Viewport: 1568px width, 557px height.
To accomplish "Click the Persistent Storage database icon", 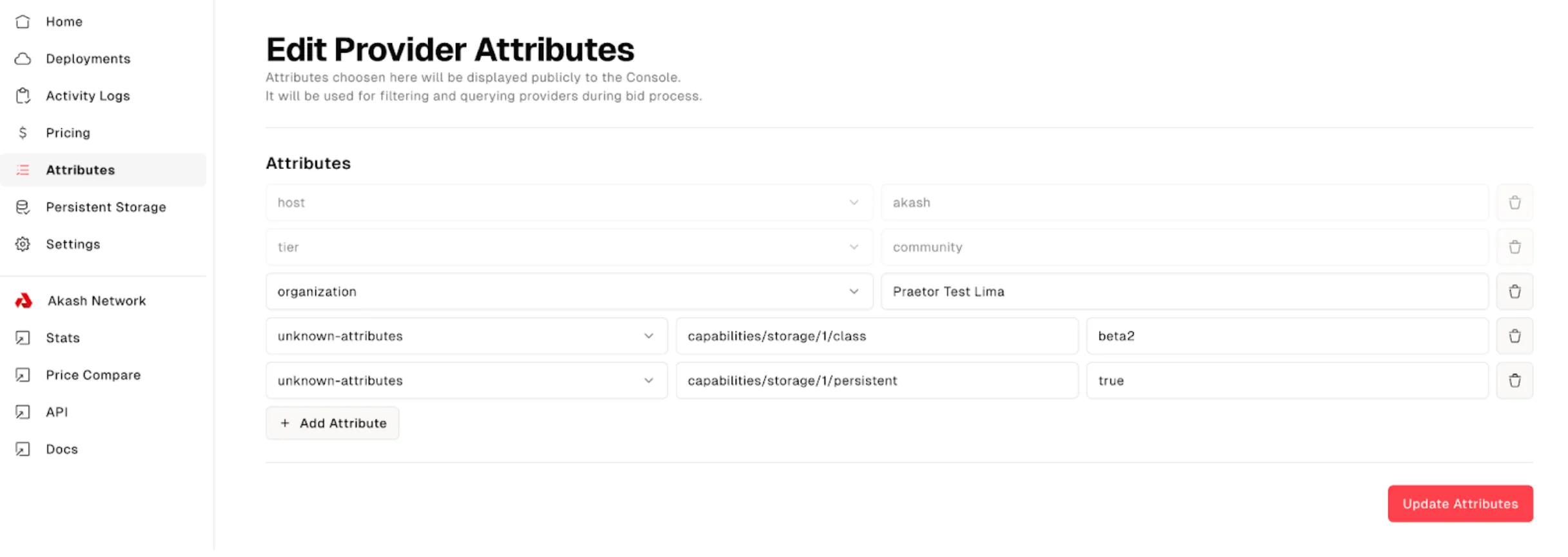I will pos(23,207).
